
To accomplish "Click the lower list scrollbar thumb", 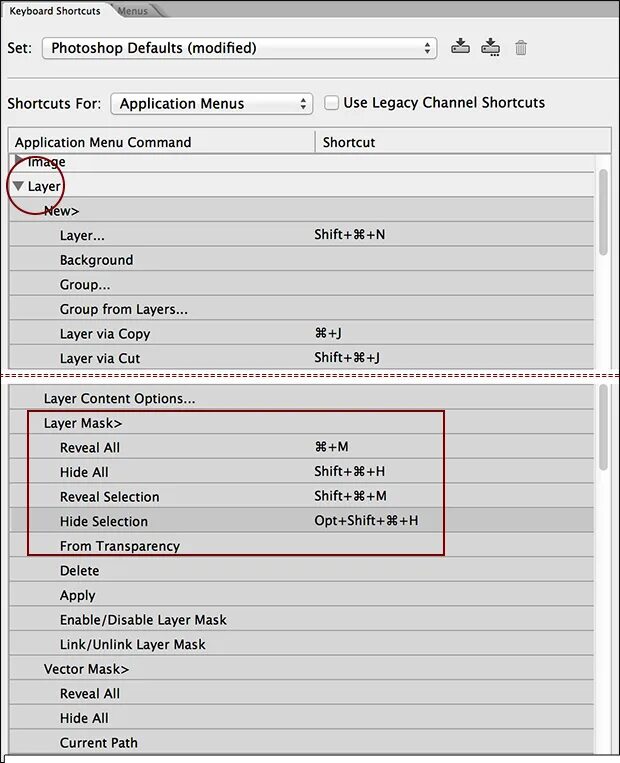I will (x=603, y=427).
